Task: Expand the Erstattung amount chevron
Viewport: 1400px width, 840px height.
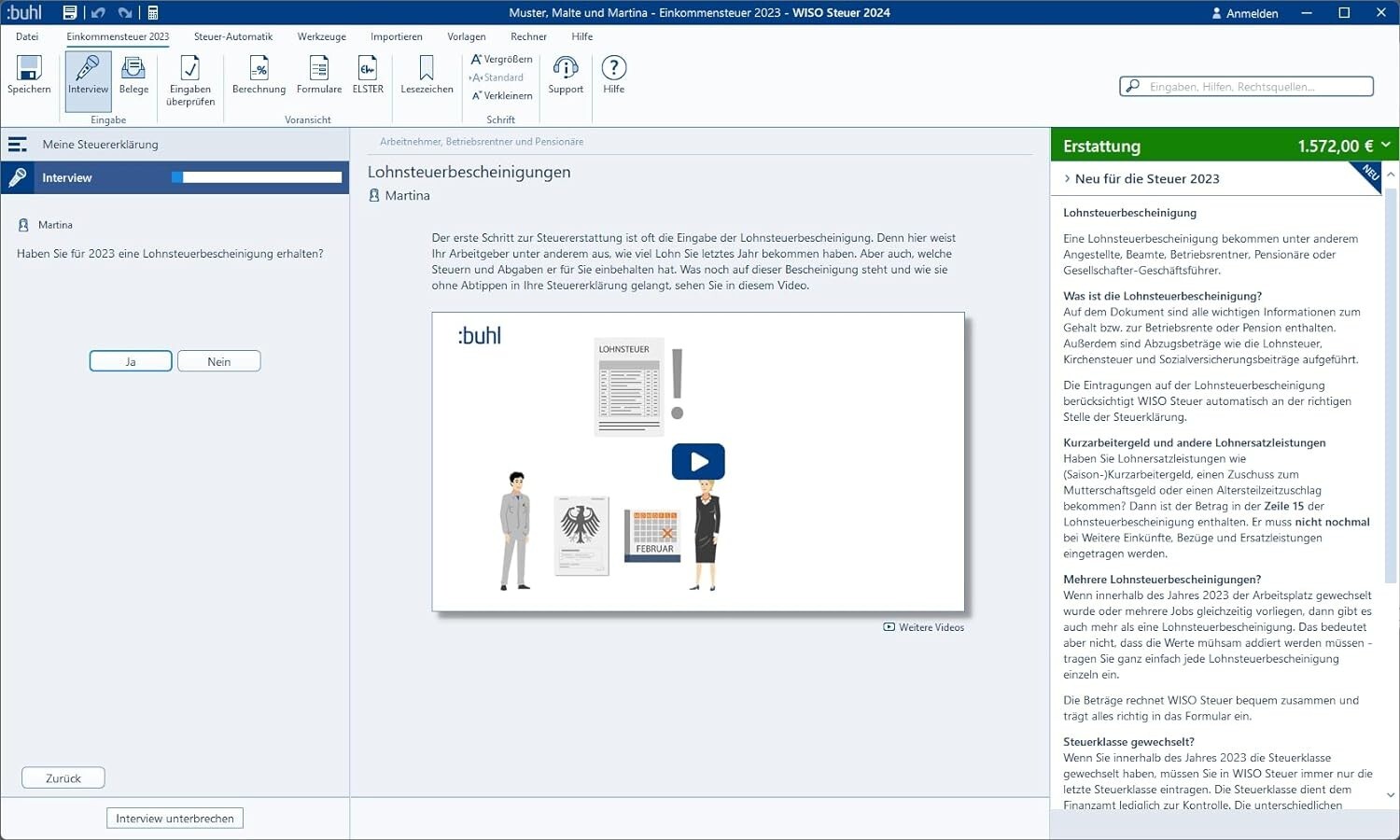Action: 1386,145
